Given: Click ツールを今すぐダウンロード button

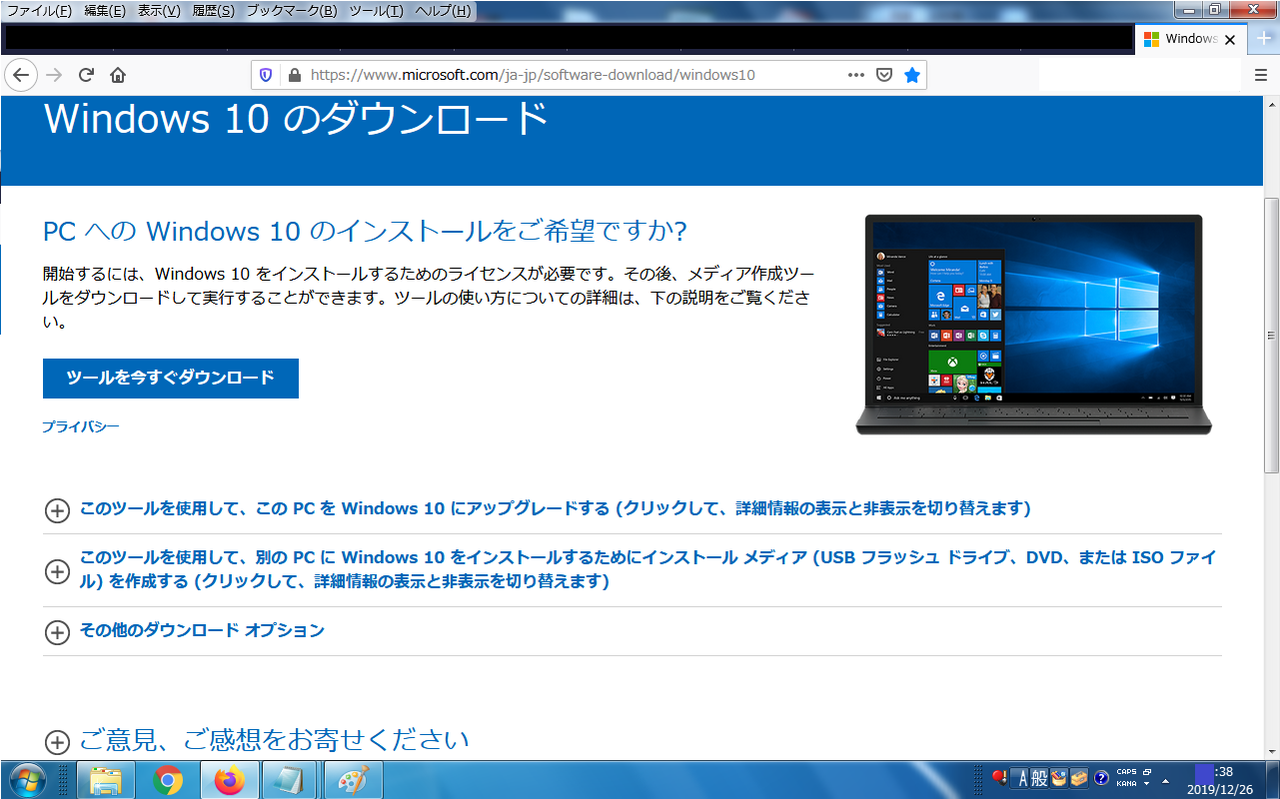Looking at the screenshot, I should pos(171,378).
